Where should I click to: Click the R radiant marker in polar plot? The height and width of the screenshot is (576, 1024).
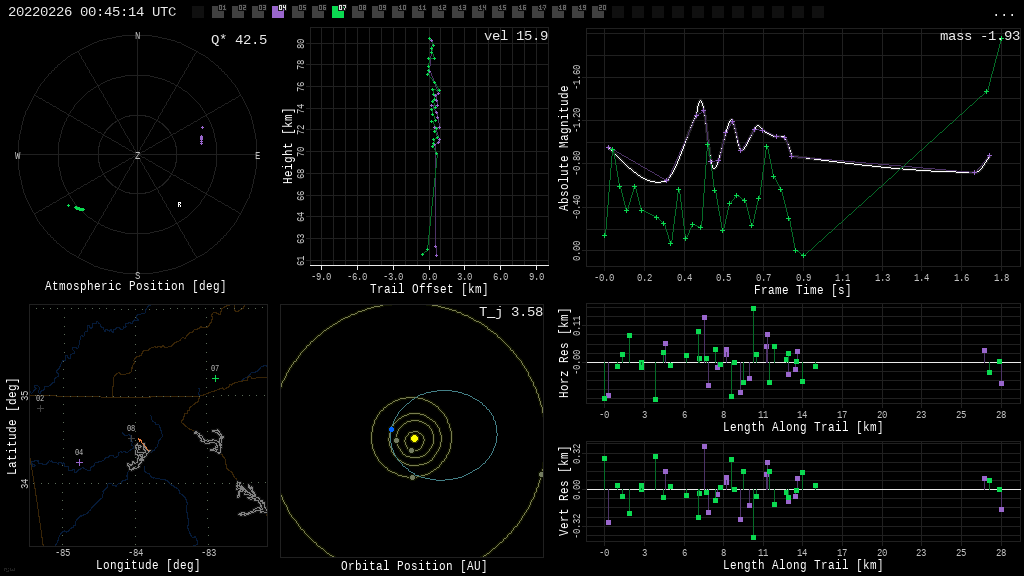click(x=180, y=205)
